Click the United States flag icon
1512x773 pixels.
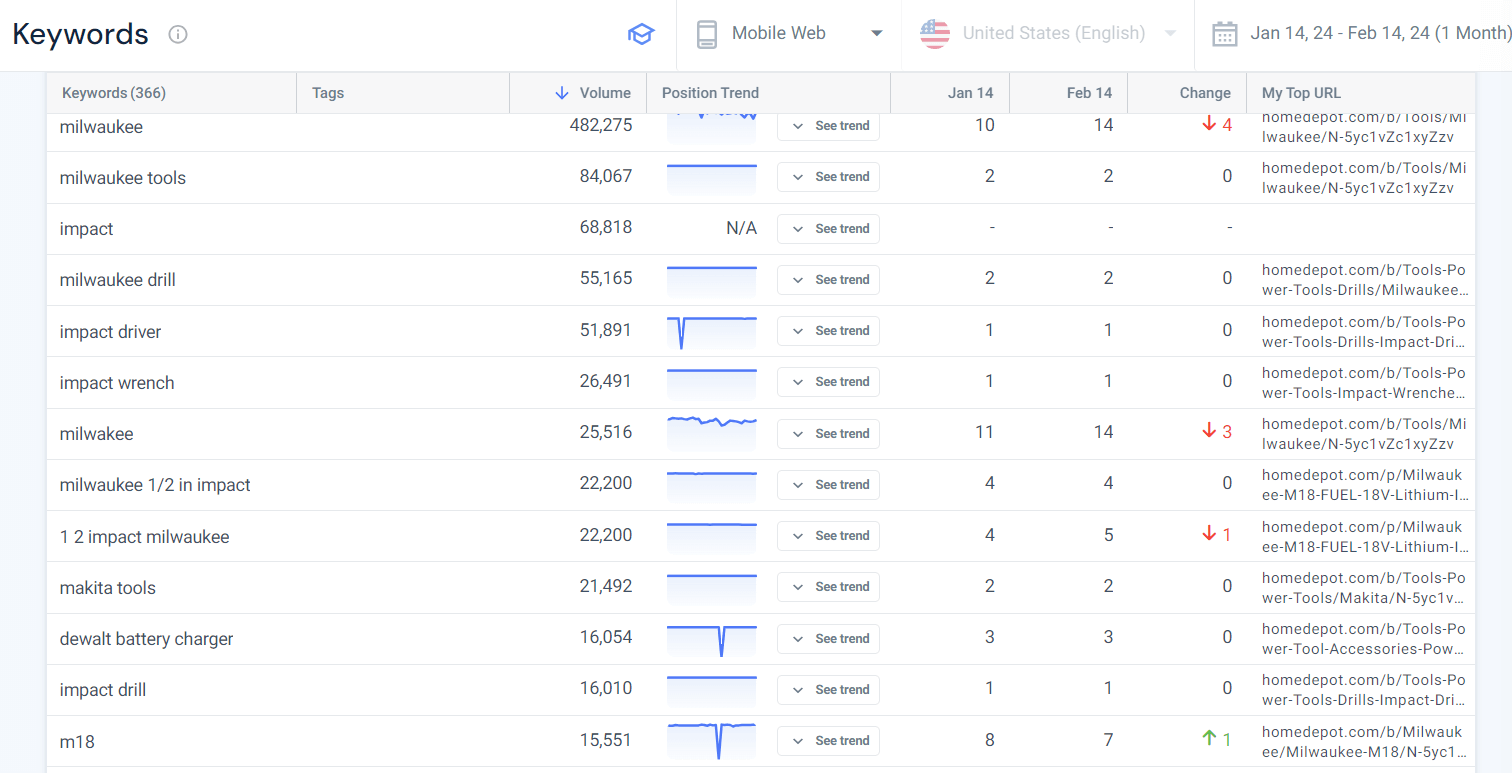pos(935,34)
